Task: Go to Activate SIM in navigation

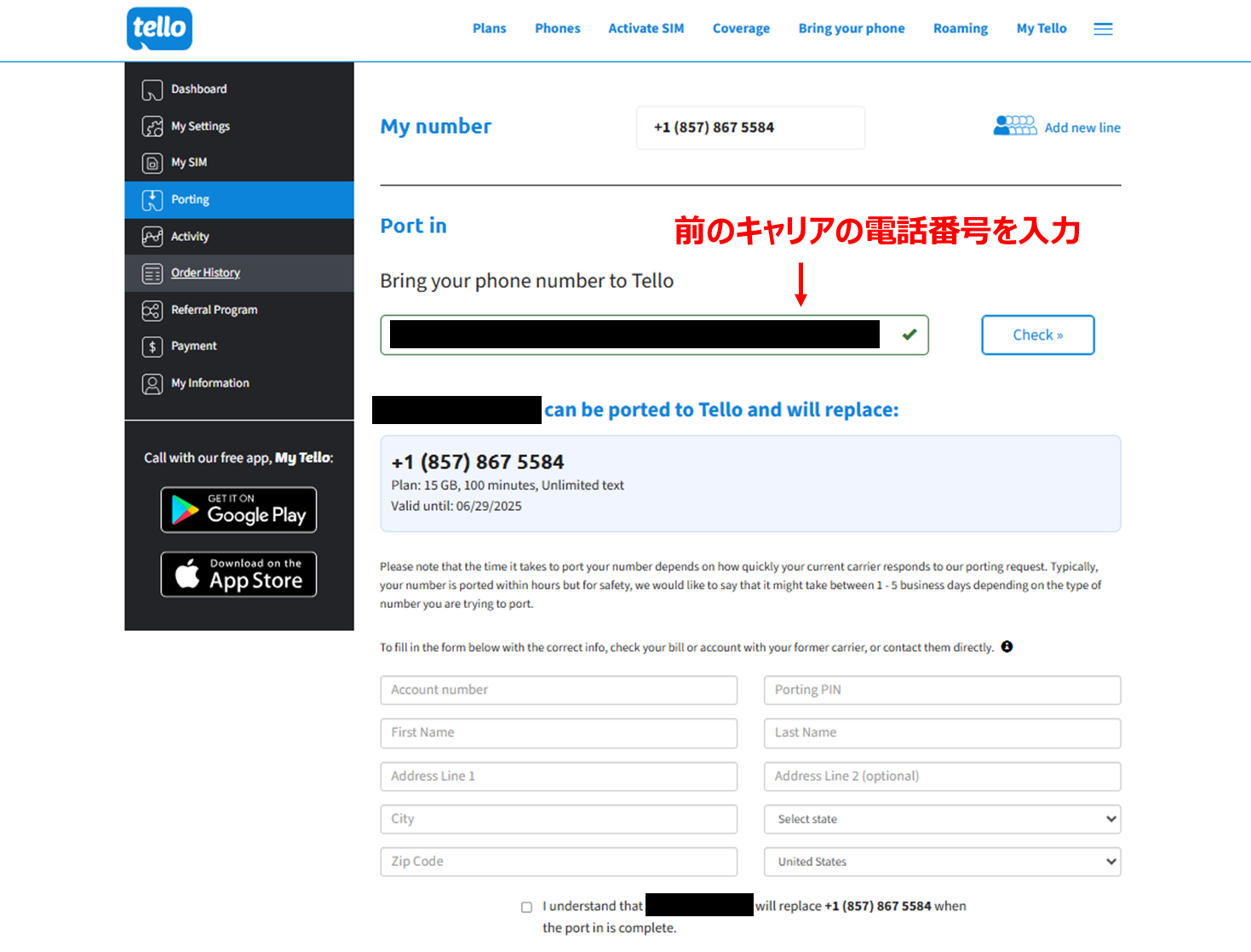Action: point(646,28)
